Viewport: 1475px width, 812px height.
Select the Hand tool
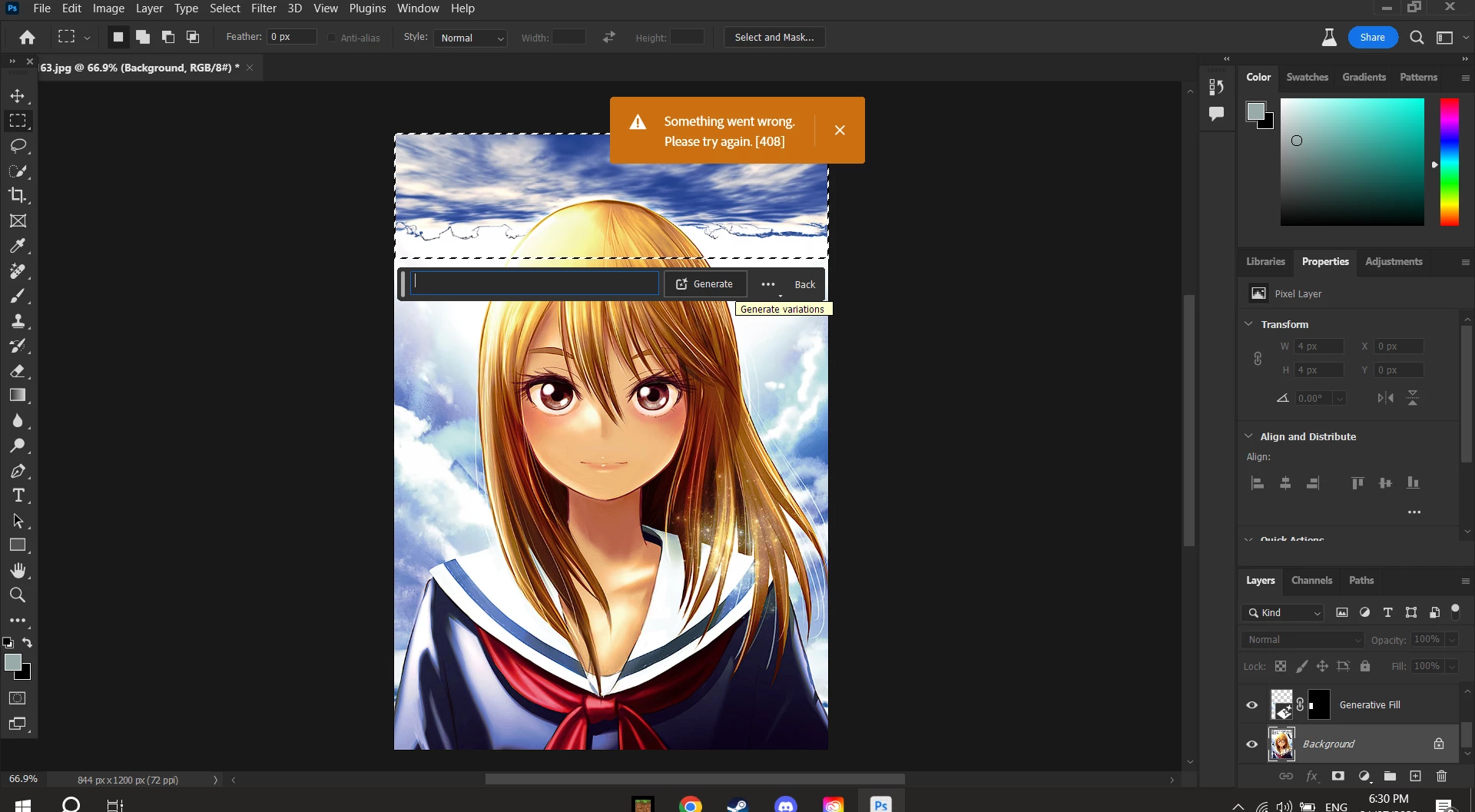pyautogui.click(x=18, y=571)
